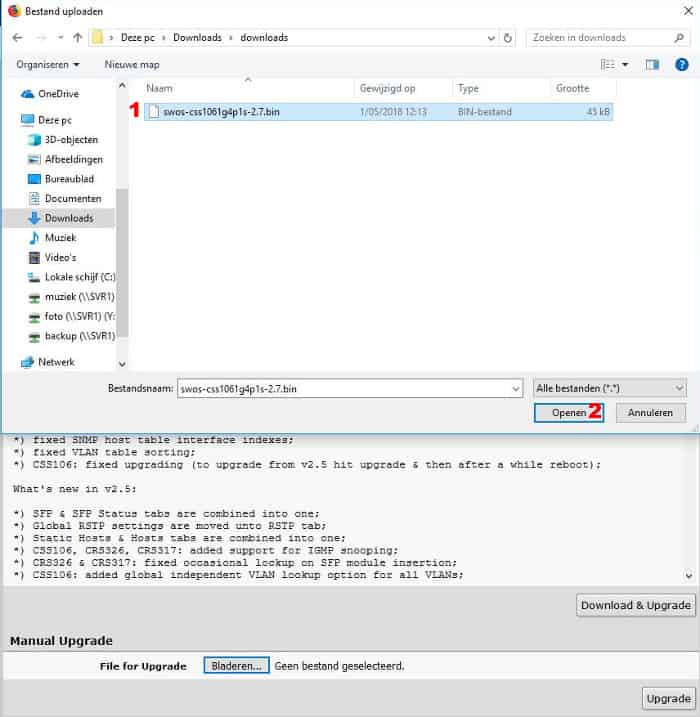
Task: Toggle the preview pane icon
Action: tap(652, 64)
